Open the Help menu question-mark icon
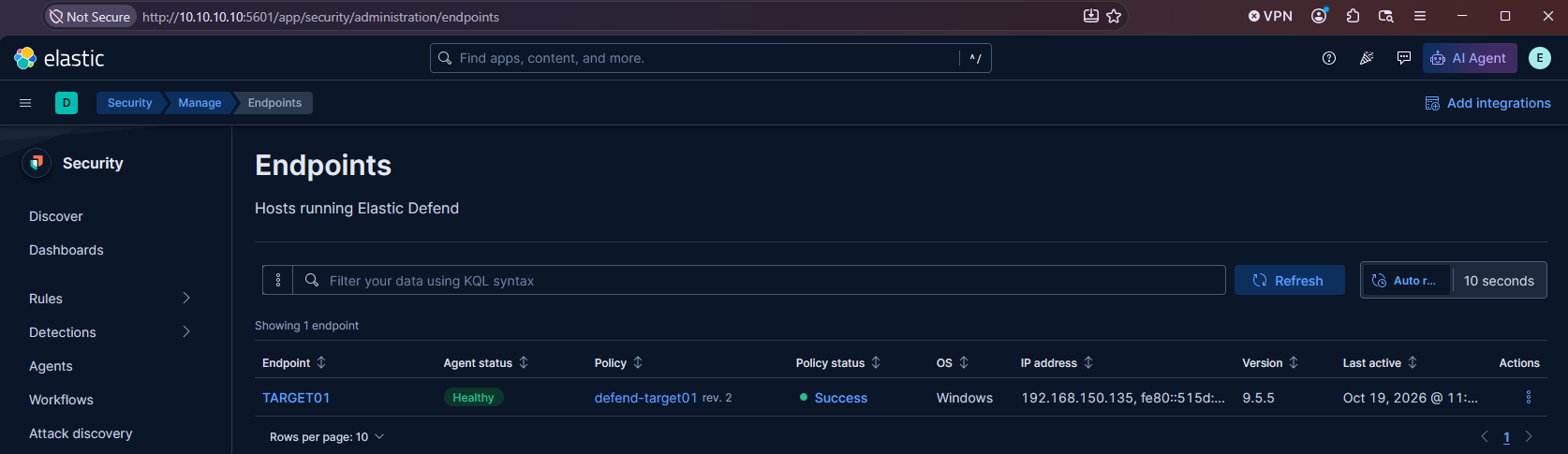Screen dimensions: 1568x454 [1328, 58]
